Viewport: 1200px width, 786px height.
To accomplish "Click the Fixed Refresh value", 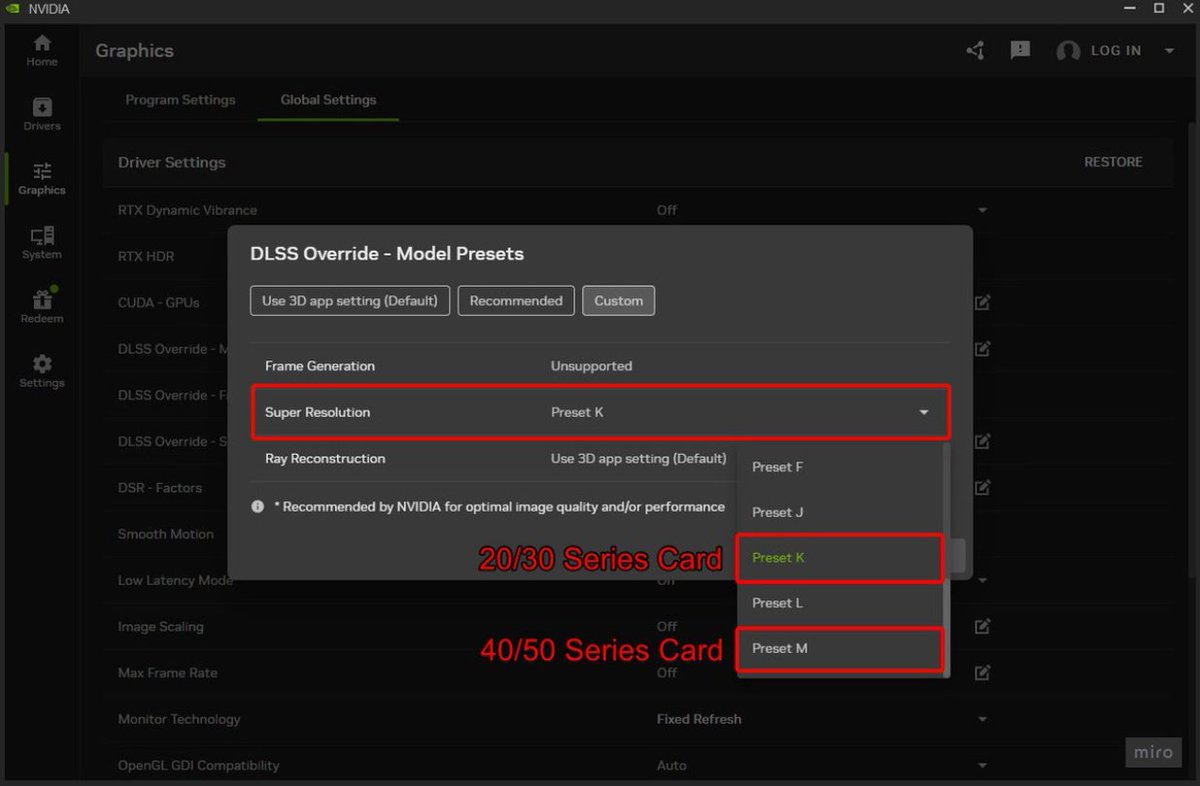I will (699, 719).
